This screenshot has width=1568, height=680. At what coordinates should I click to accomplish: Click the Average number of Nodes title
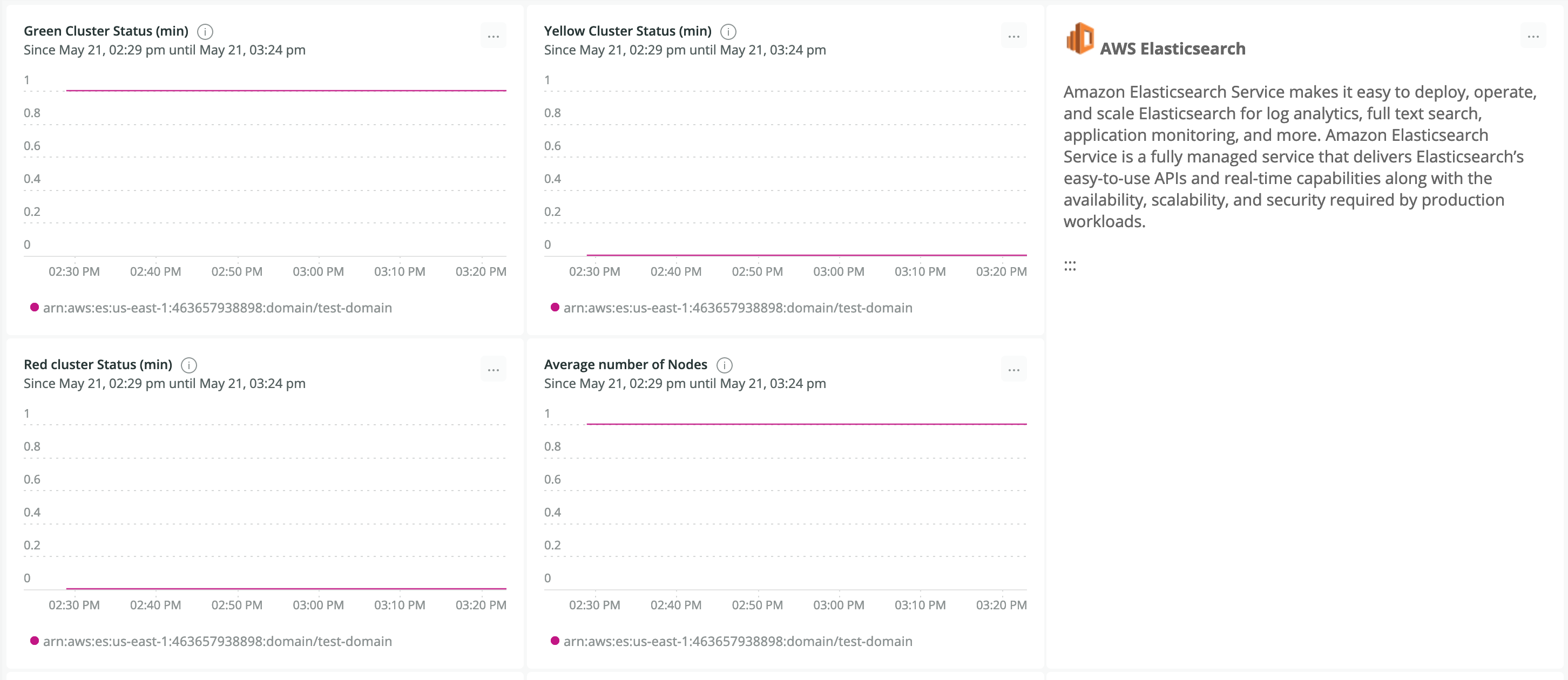[x=625, y=364]
